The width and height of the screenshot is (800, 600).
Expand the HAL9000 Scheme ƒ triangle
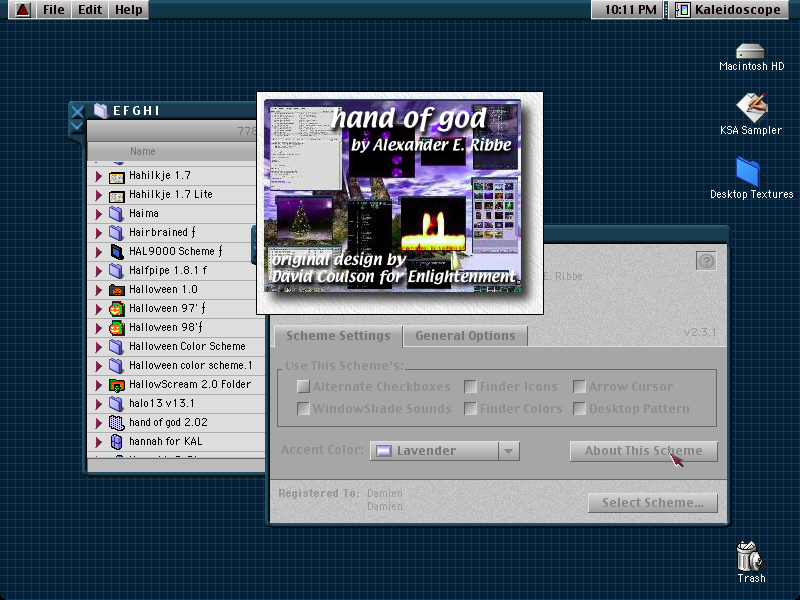[x=98, y=252]
